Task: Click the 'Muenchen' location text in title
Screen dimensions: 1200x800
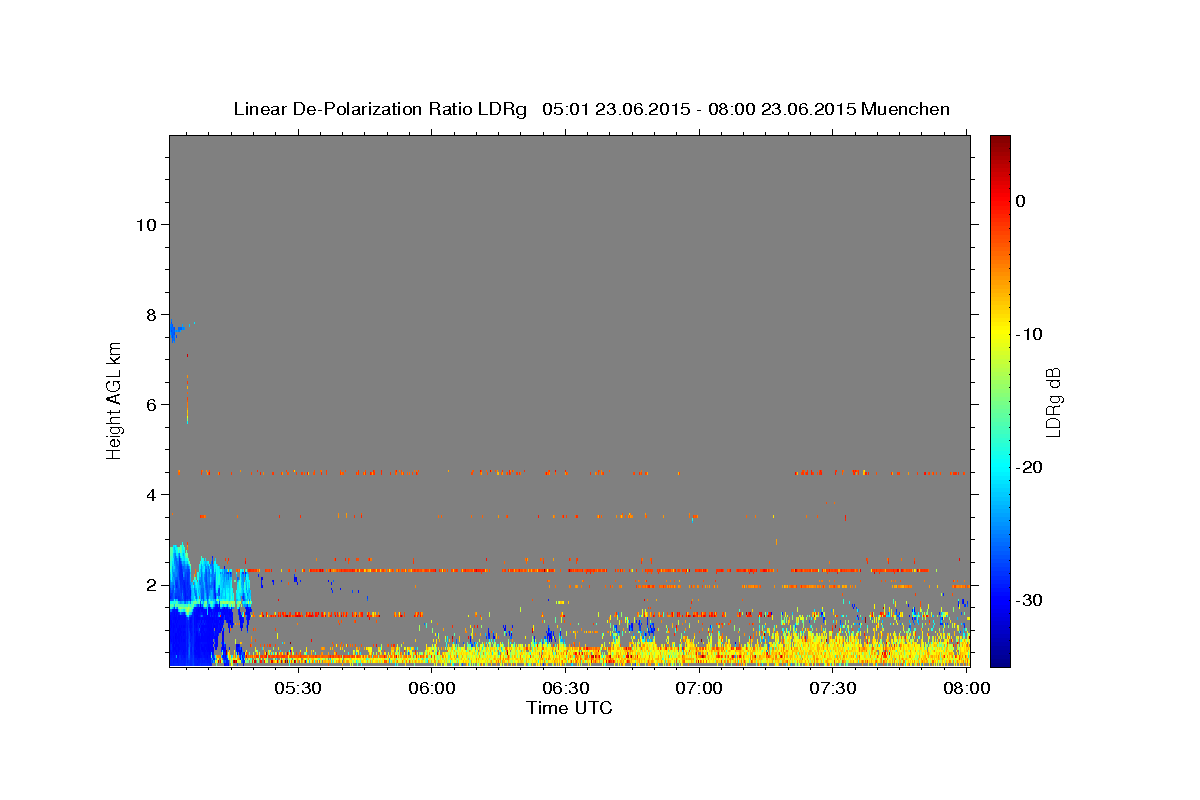Action: [x=905, y=109]
